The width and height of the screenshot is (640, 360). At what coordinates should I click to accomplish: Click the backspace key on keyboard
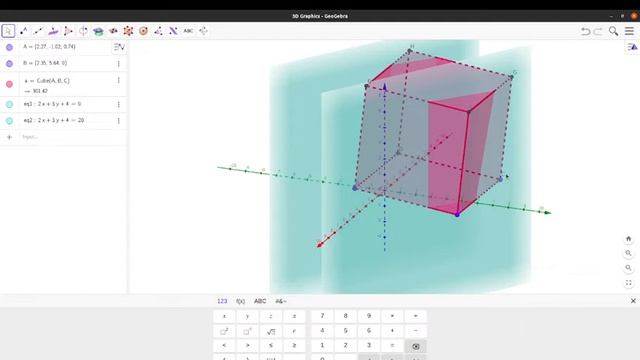coord(416,347)
